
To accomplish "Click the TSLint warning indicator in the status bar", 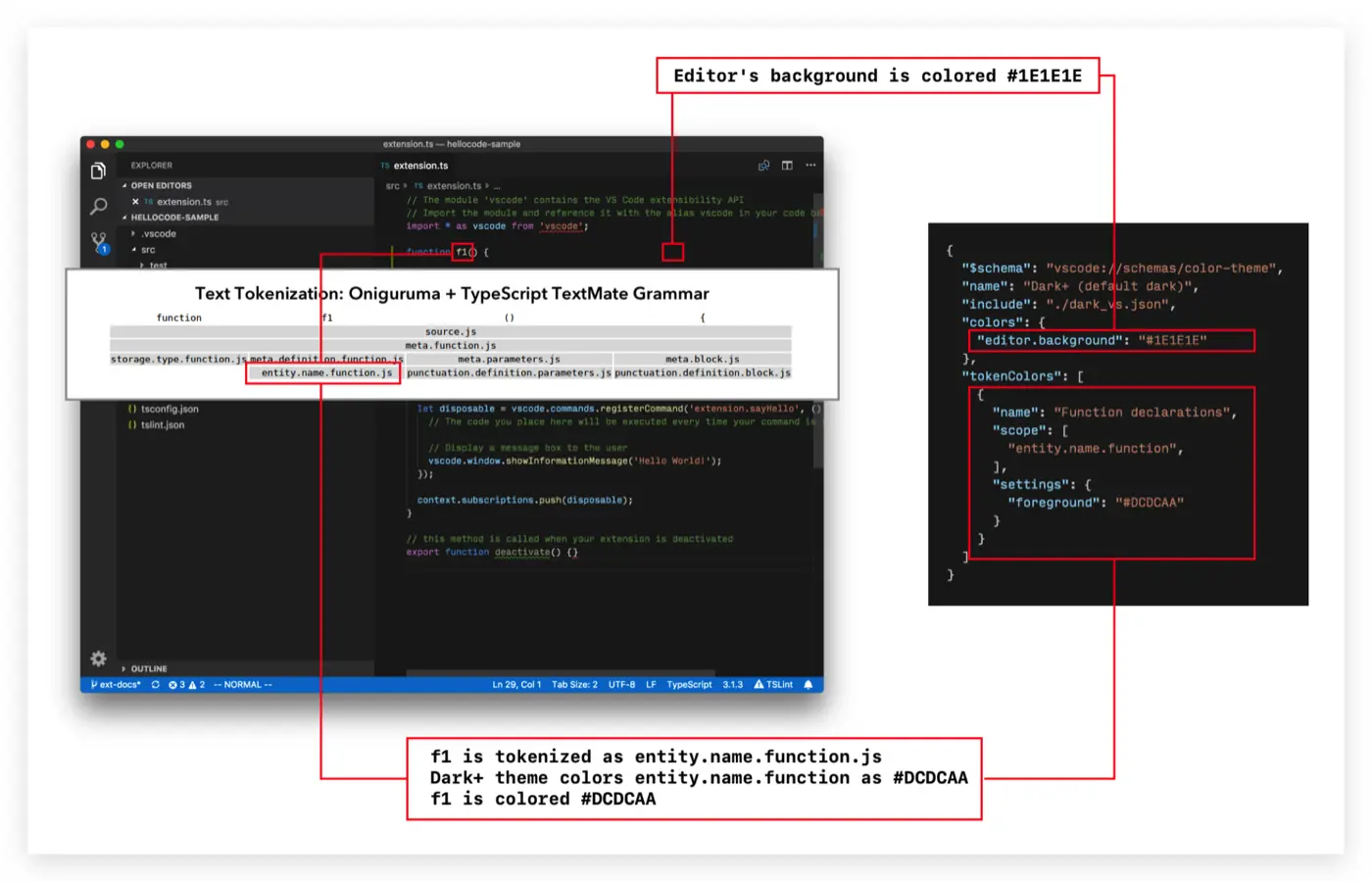I will 773,685.
